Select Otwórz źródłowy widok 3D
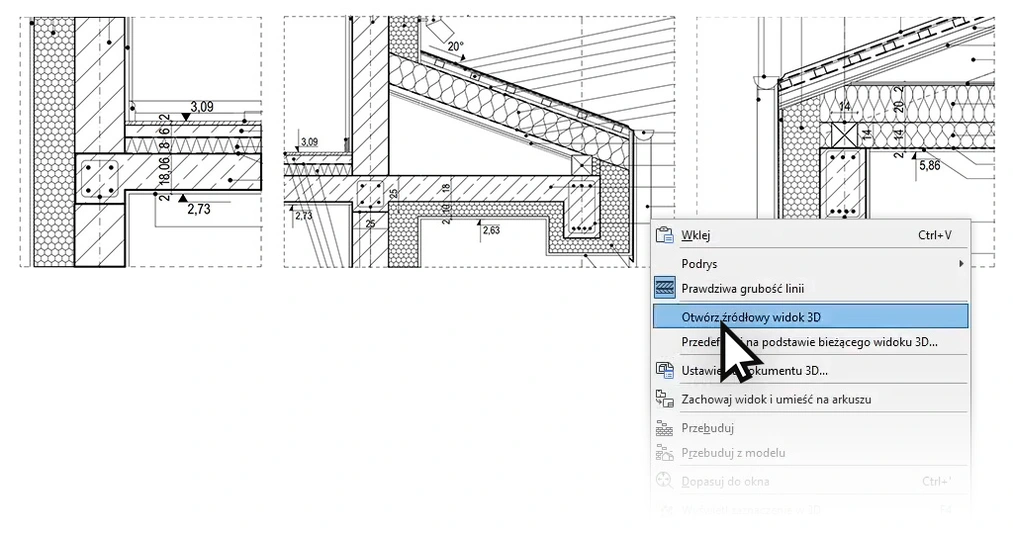Image resolution: width=1013 pixels, height=535 pixels. tap(810, 317)
